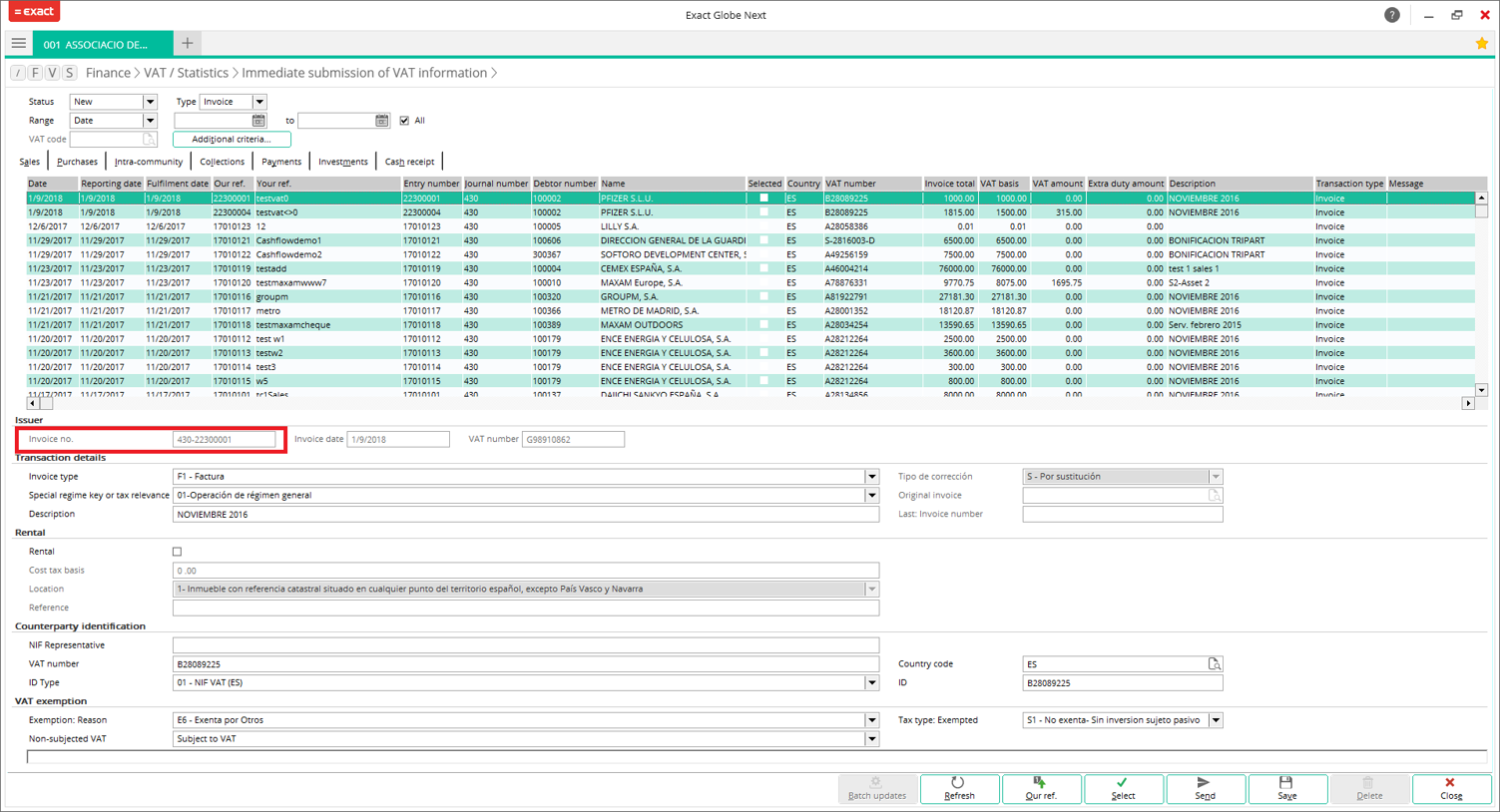Viewport: 1500px width, 812px height.
Task: Browse VAT codes with the lookup icon
Action: tap(149, 140)
